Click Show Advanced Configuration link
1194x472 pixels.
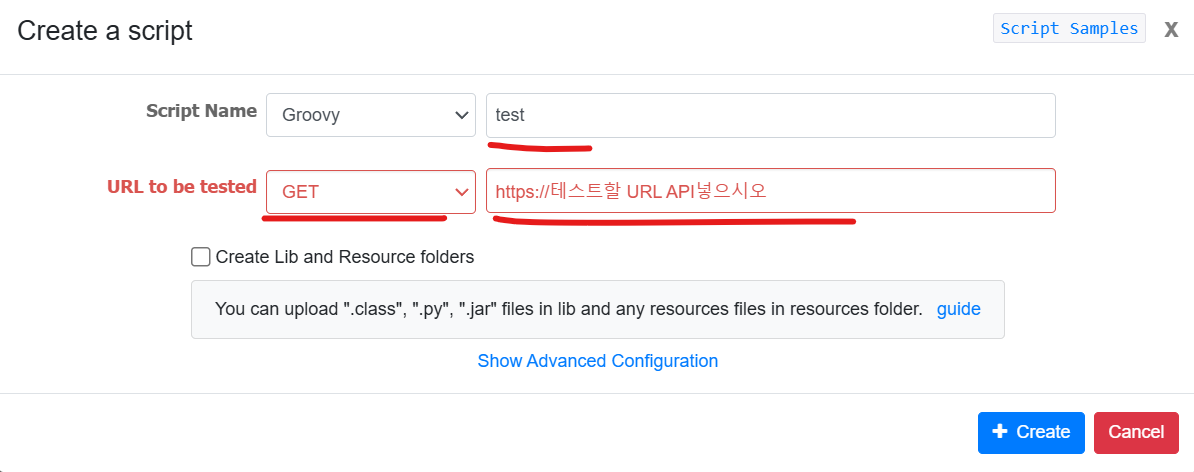pyautogui.click(x=598, y=360)
